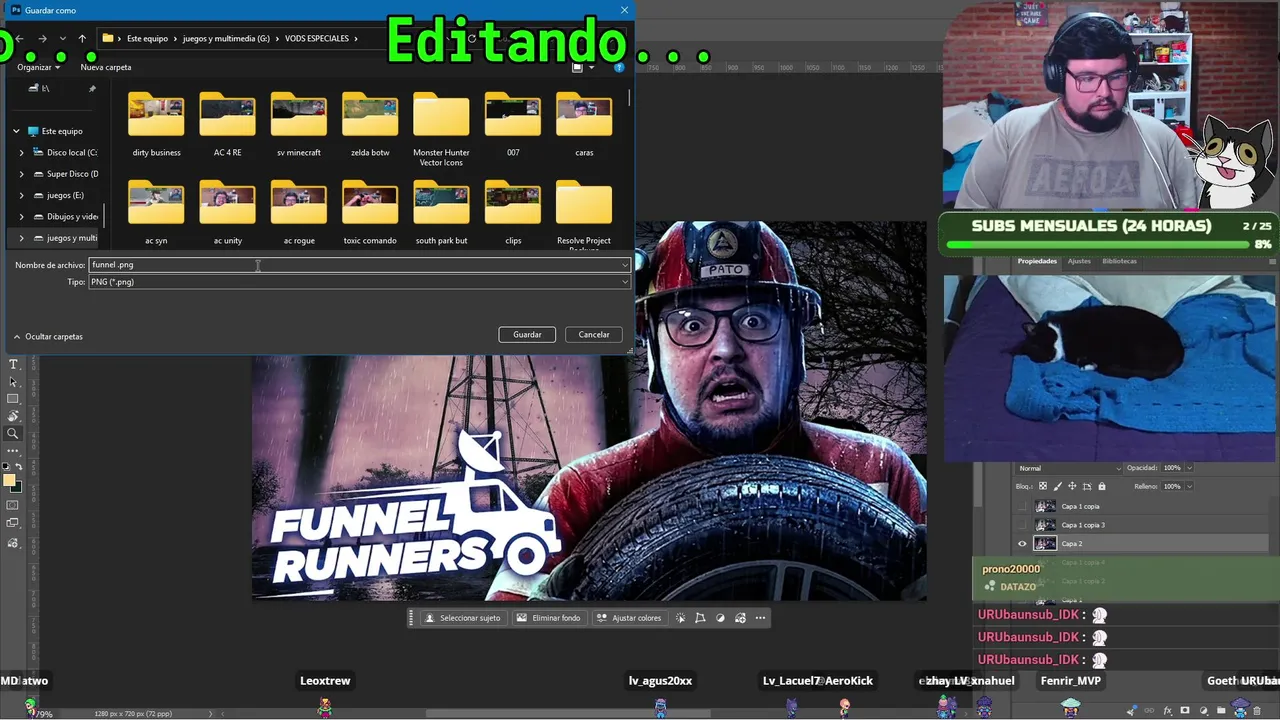This screenshot has height=720, width=1280.
Task: Select the Horizontal Type tool
Action: (x=13, y=365)
